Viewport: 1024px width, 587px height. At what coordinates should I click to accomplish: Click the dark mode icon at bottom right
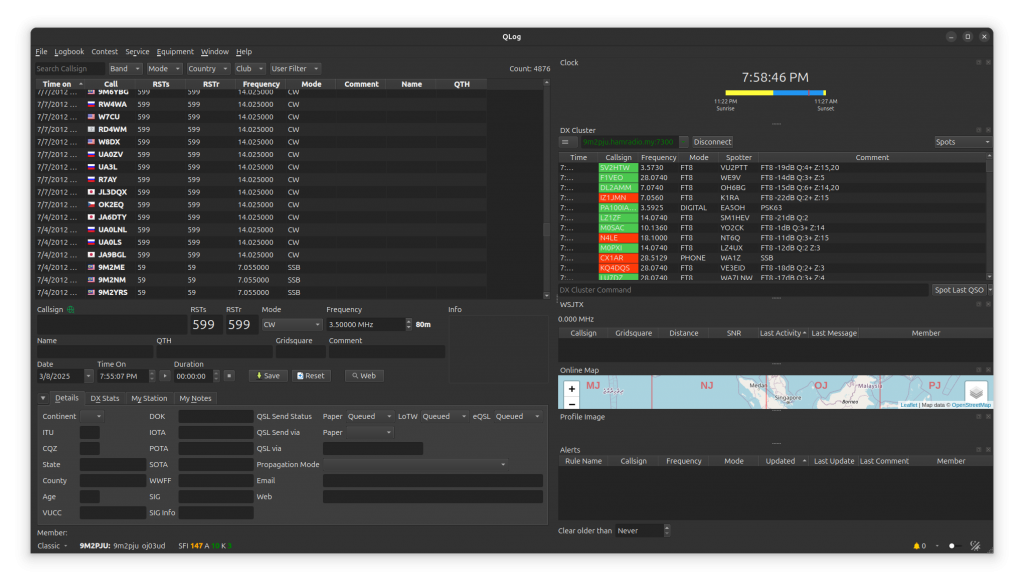[951, 545]
